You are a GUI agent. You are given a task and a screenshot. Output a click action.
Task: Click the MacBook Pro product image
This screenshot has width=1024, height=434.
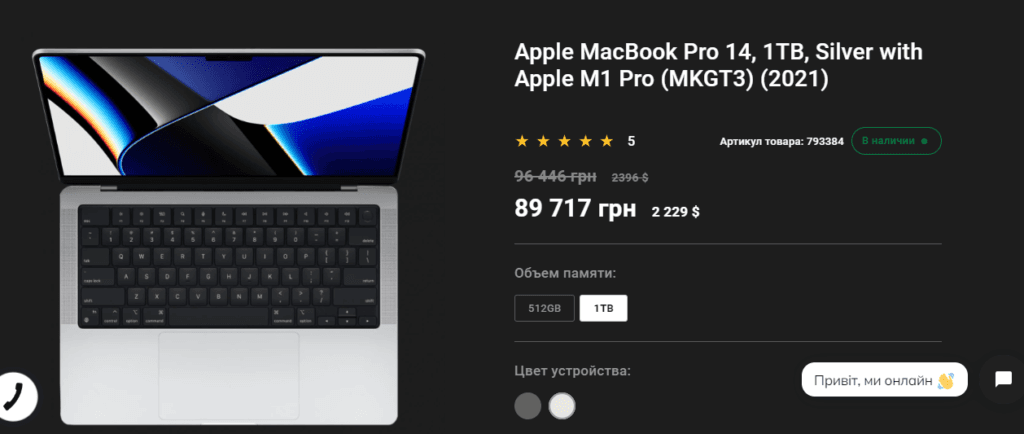pyautogui.click(x=229, y=236)
